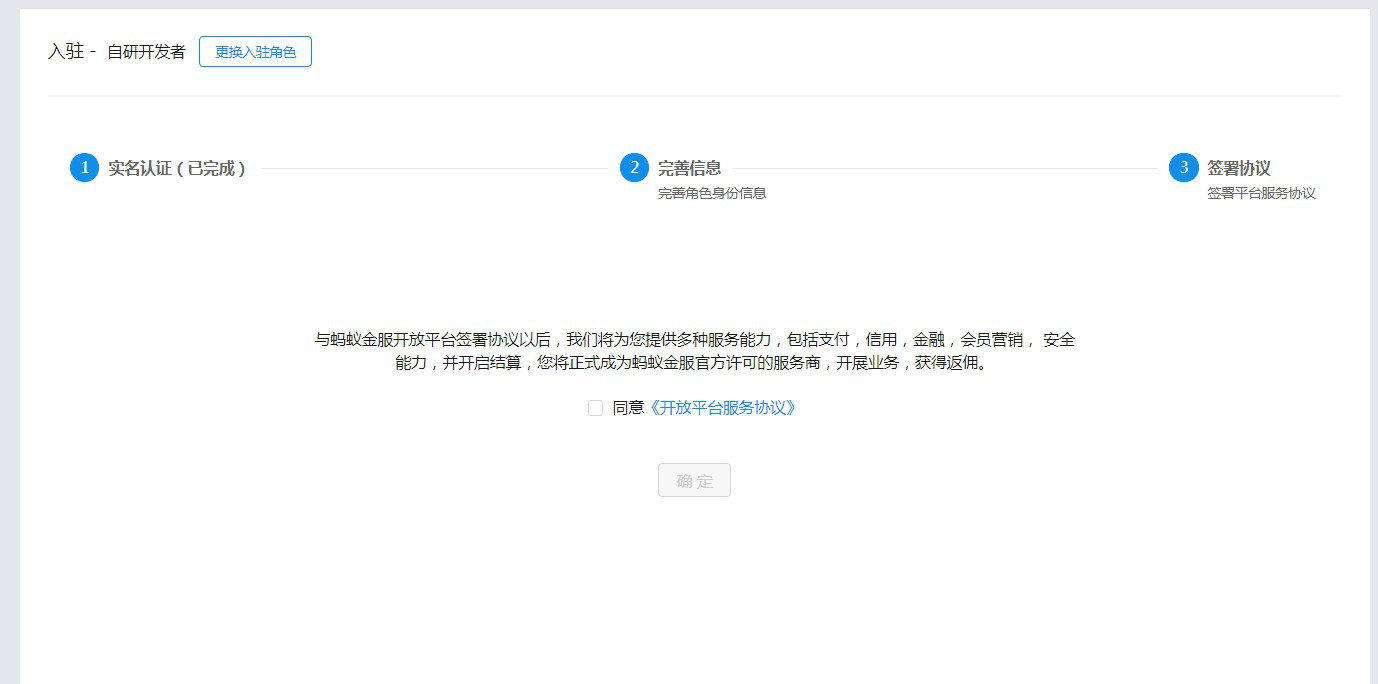The image size is (1378, 684).
Task: Open the 《开放平台服务协议》 link
Action: point(722,408)
